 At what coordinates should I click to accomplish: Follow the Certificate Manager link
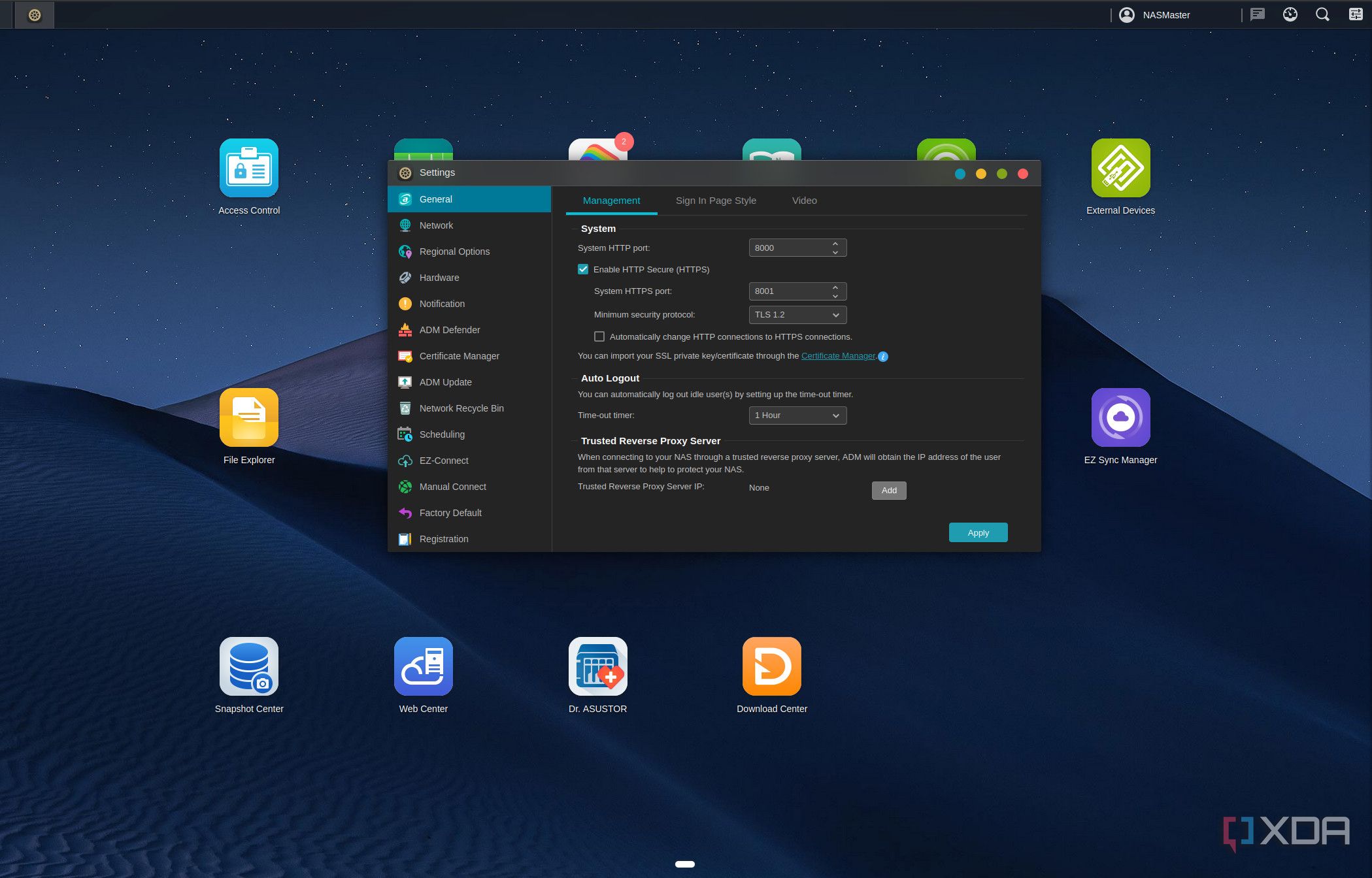click(x=838, y=356)
